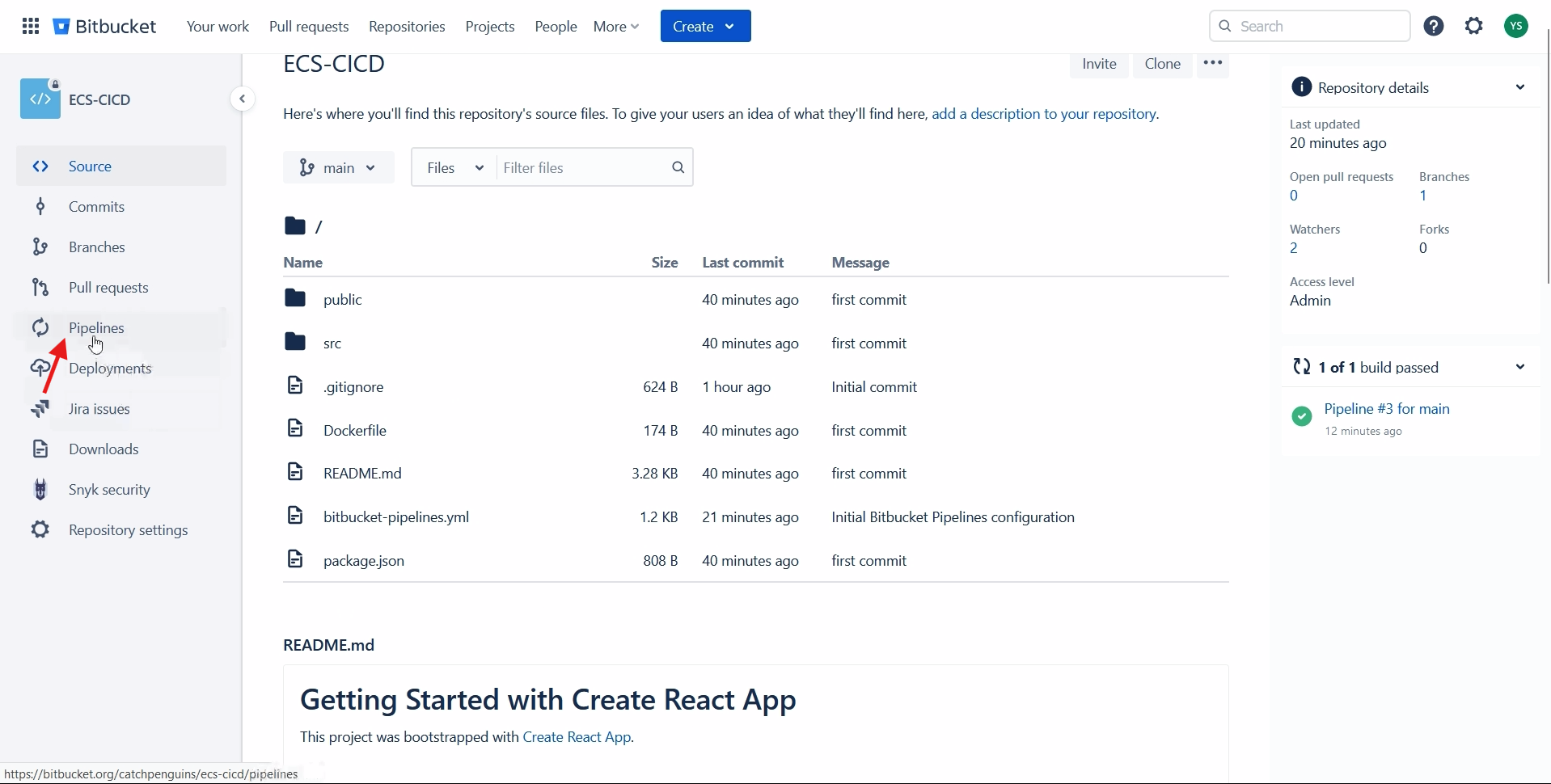Click the Filter files input field
1551x784 pixels.
582,167
